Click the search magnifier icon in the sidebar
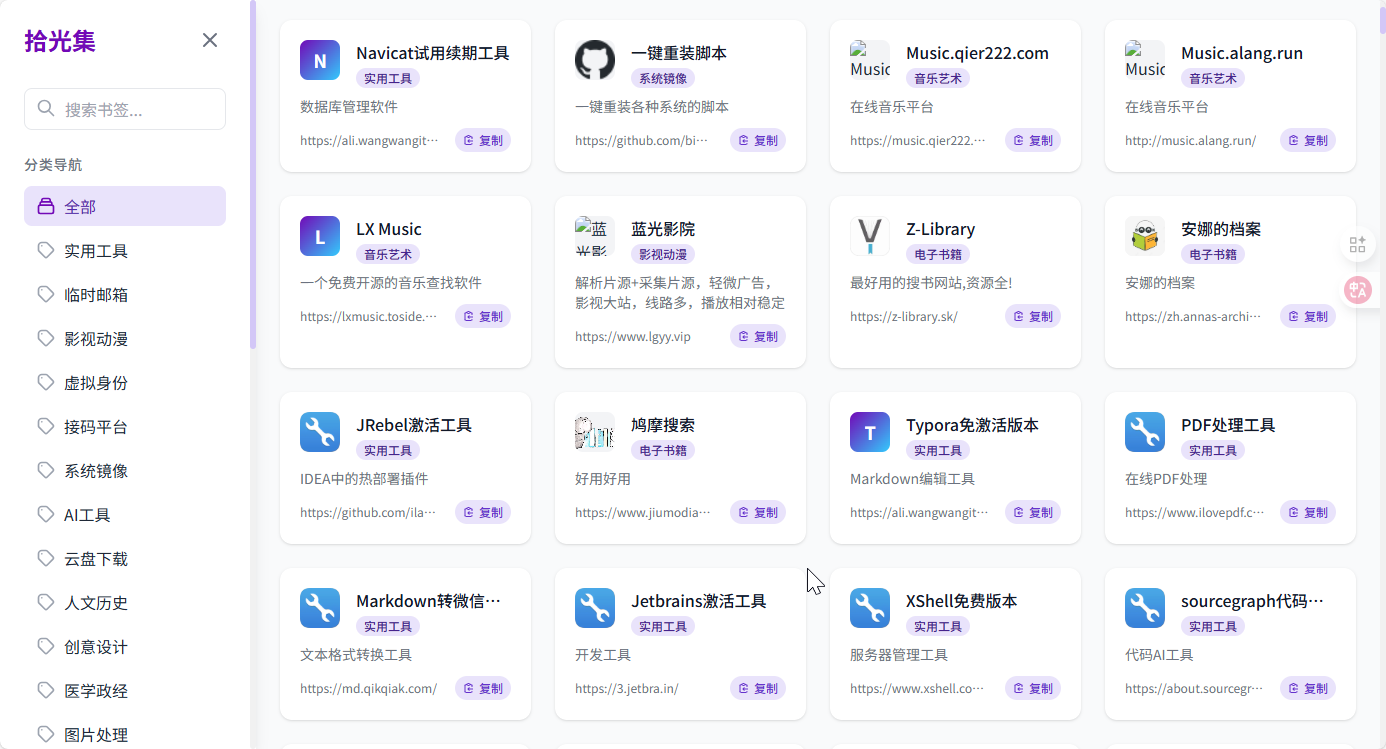 (x=46, y=109)
